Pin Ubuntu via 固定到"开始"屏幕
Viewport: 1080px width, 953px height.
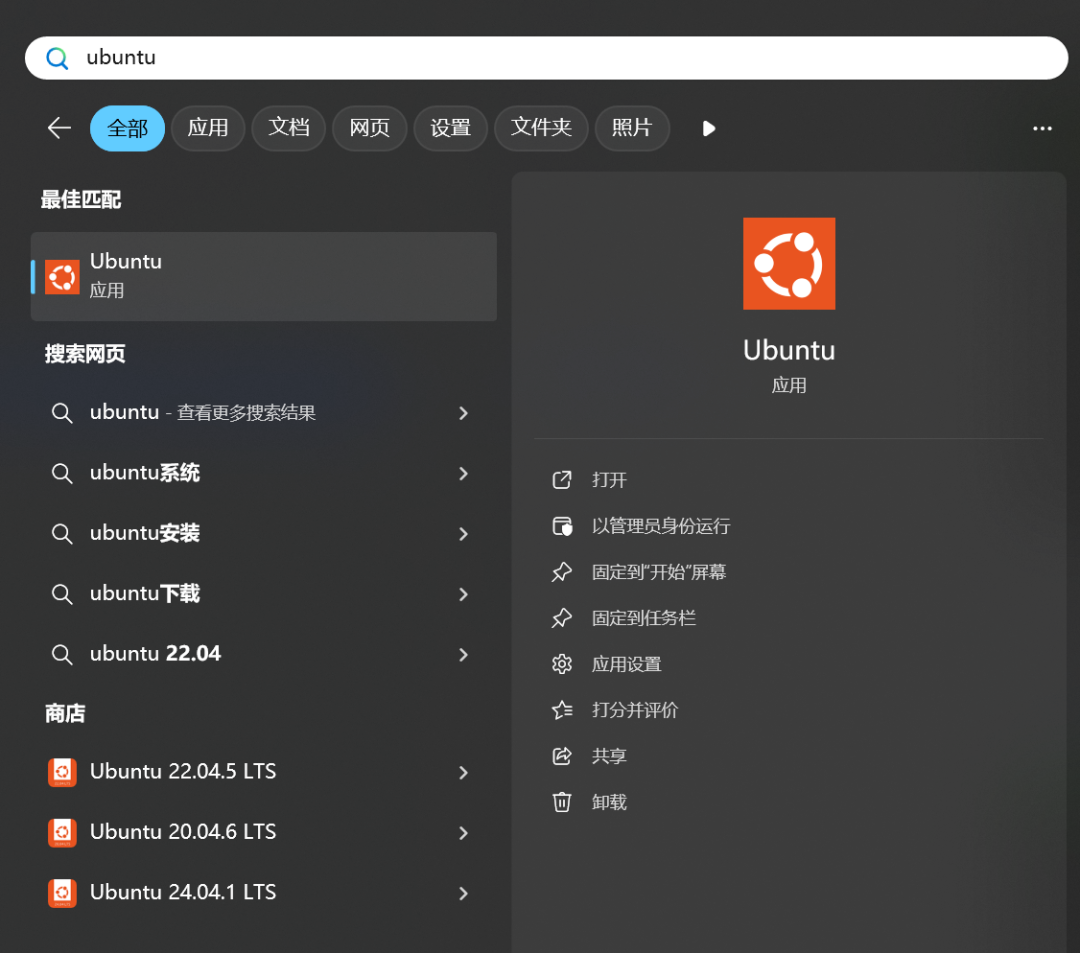tap(658, 572)
